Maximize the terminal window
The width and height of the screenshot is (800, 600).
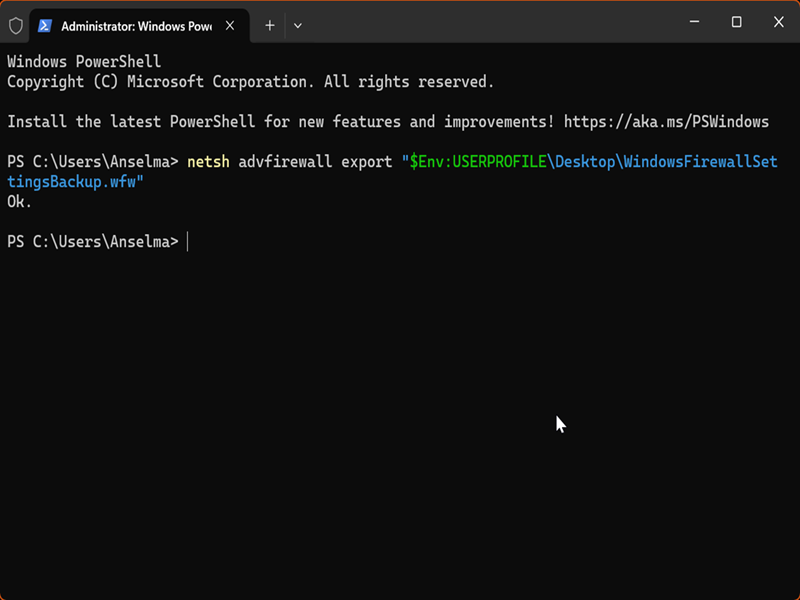tap(736, 22)
